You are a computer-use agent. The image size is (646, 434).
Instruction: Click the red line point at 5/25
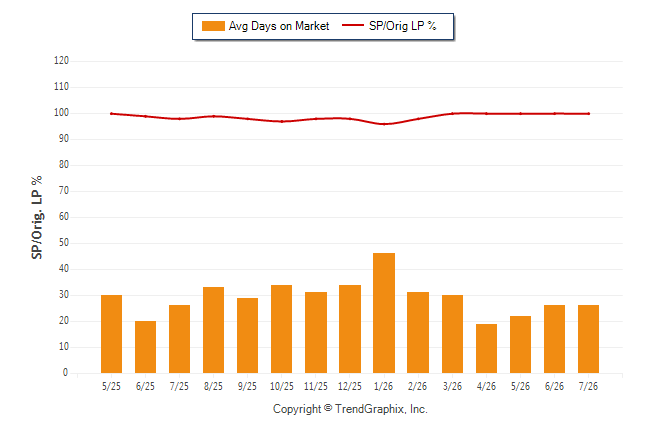pos(111,113)
